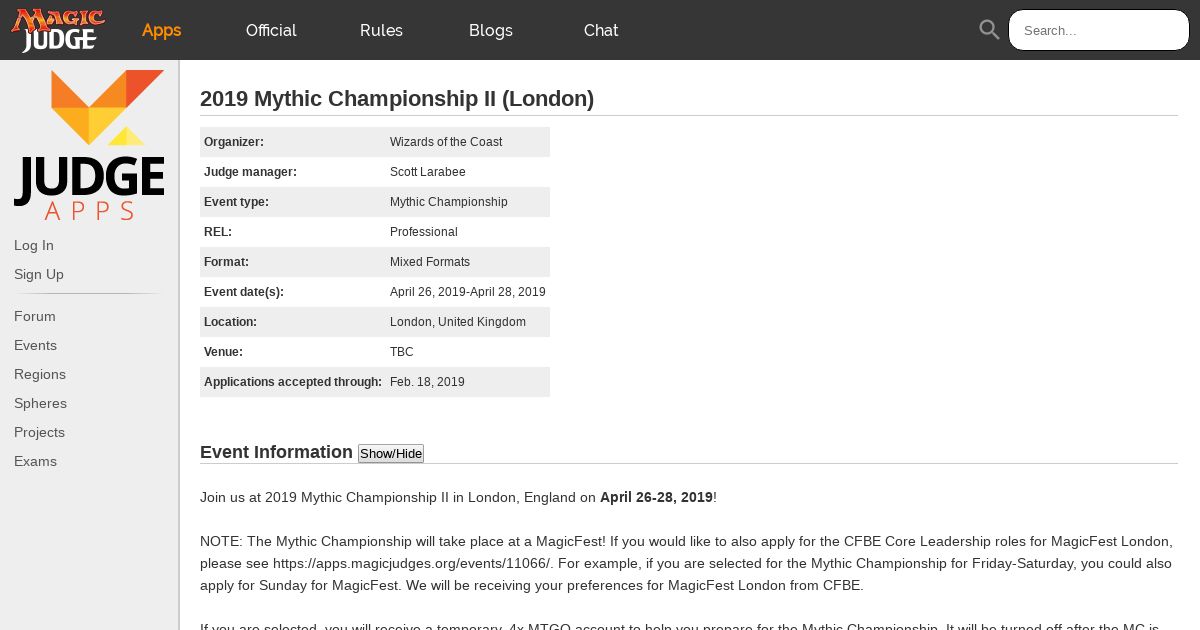The height and width of the screenshot is (630, 1200).
Task: Go to the Forum page
Action: pos(35,316)
